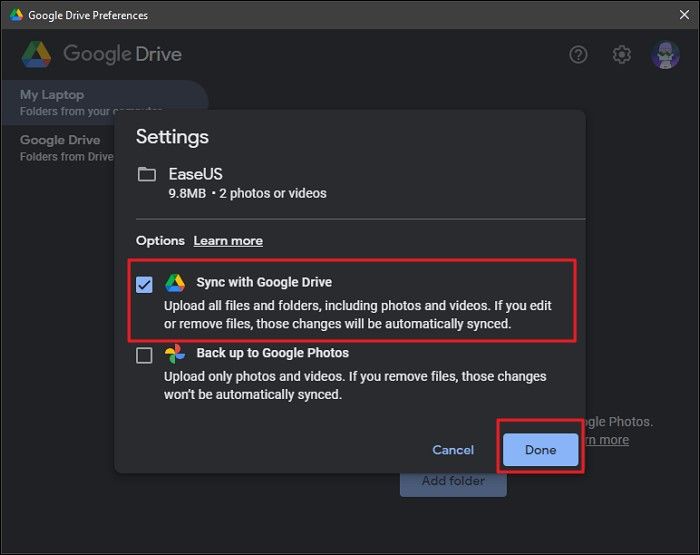This screenshot has width=700, height=555.
Task: Open the settings gear icon
Action: [x=621, y=54]
